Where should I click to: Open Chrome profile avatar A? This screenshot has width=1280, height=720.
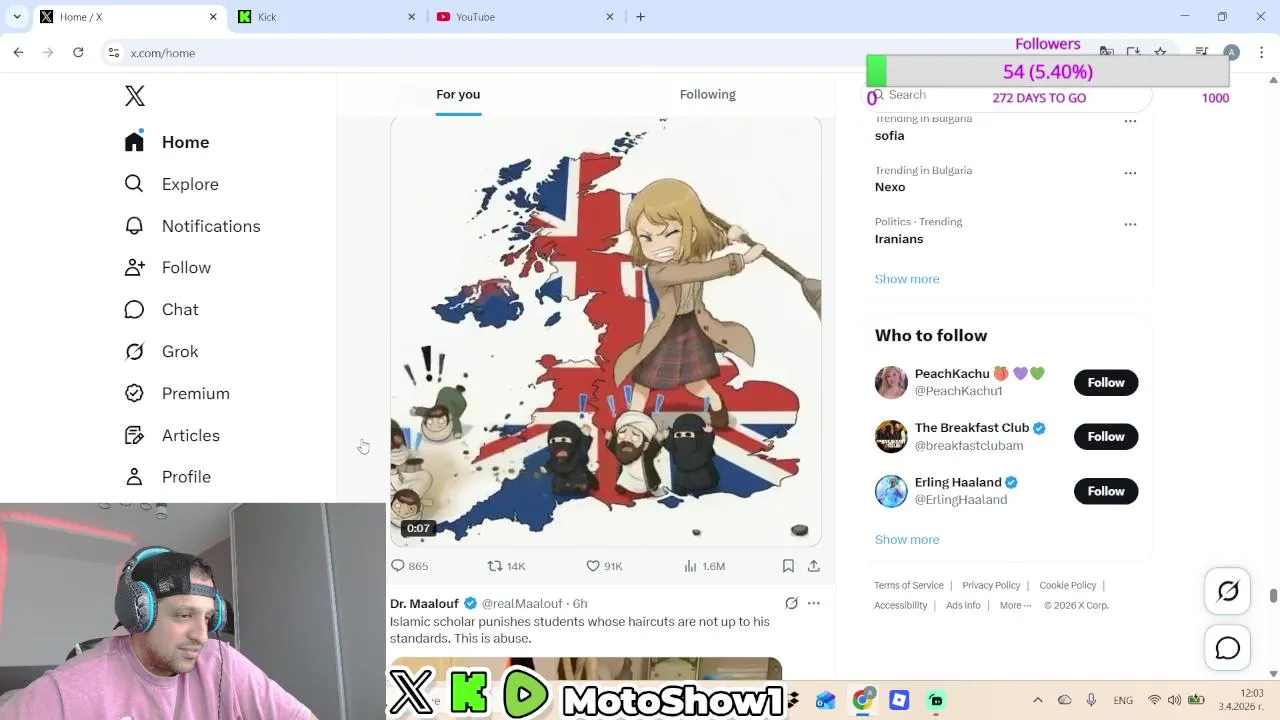tap(1232, 52)
